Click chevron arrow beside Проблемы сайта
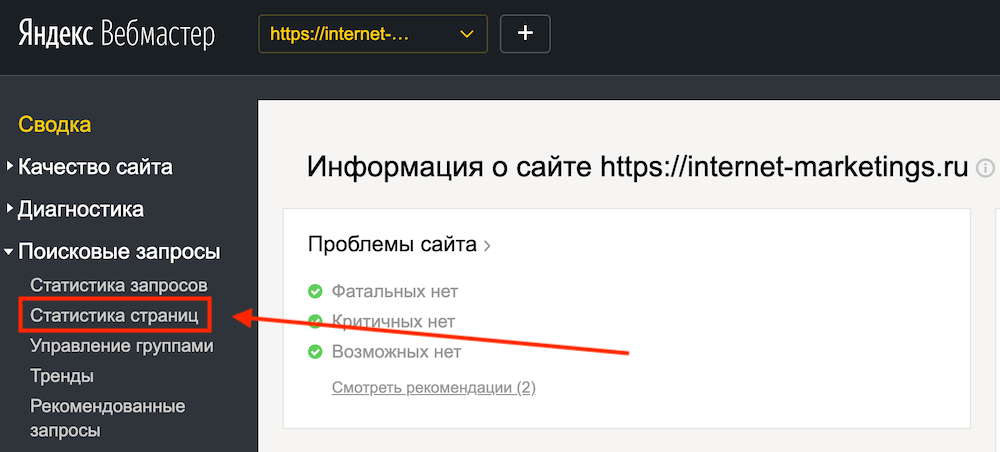Image resolution: width=1000 pixels, height=452 pixels. click(x=487, y=245)
